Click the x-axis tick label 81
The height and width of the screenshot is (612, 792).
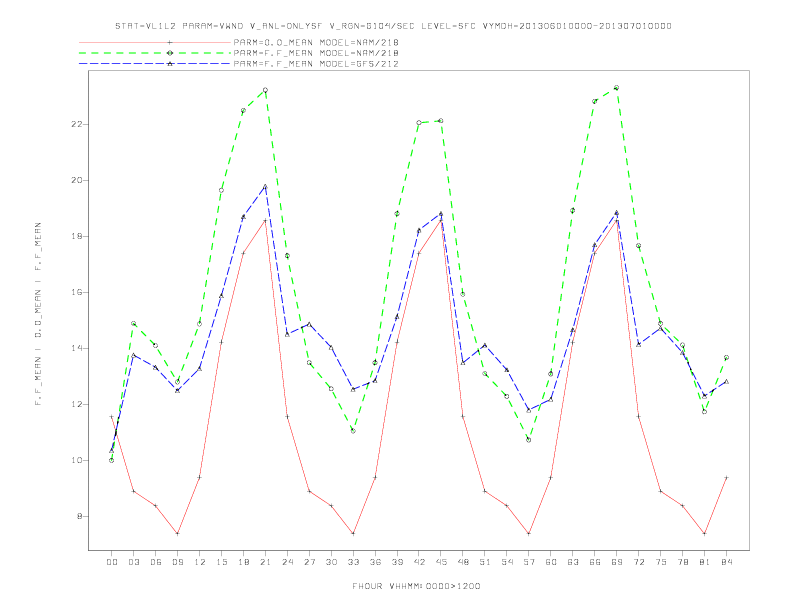[705, 562]
